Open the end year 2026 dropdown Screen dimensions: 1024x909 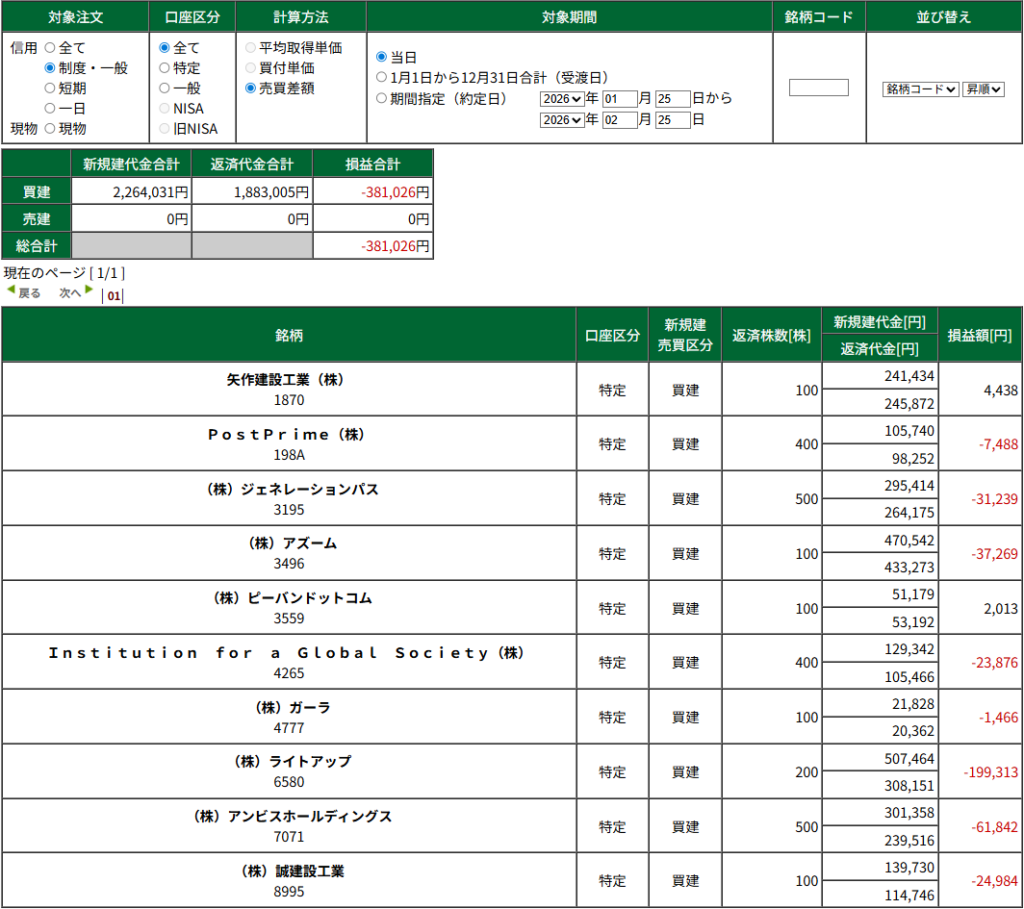561,120
